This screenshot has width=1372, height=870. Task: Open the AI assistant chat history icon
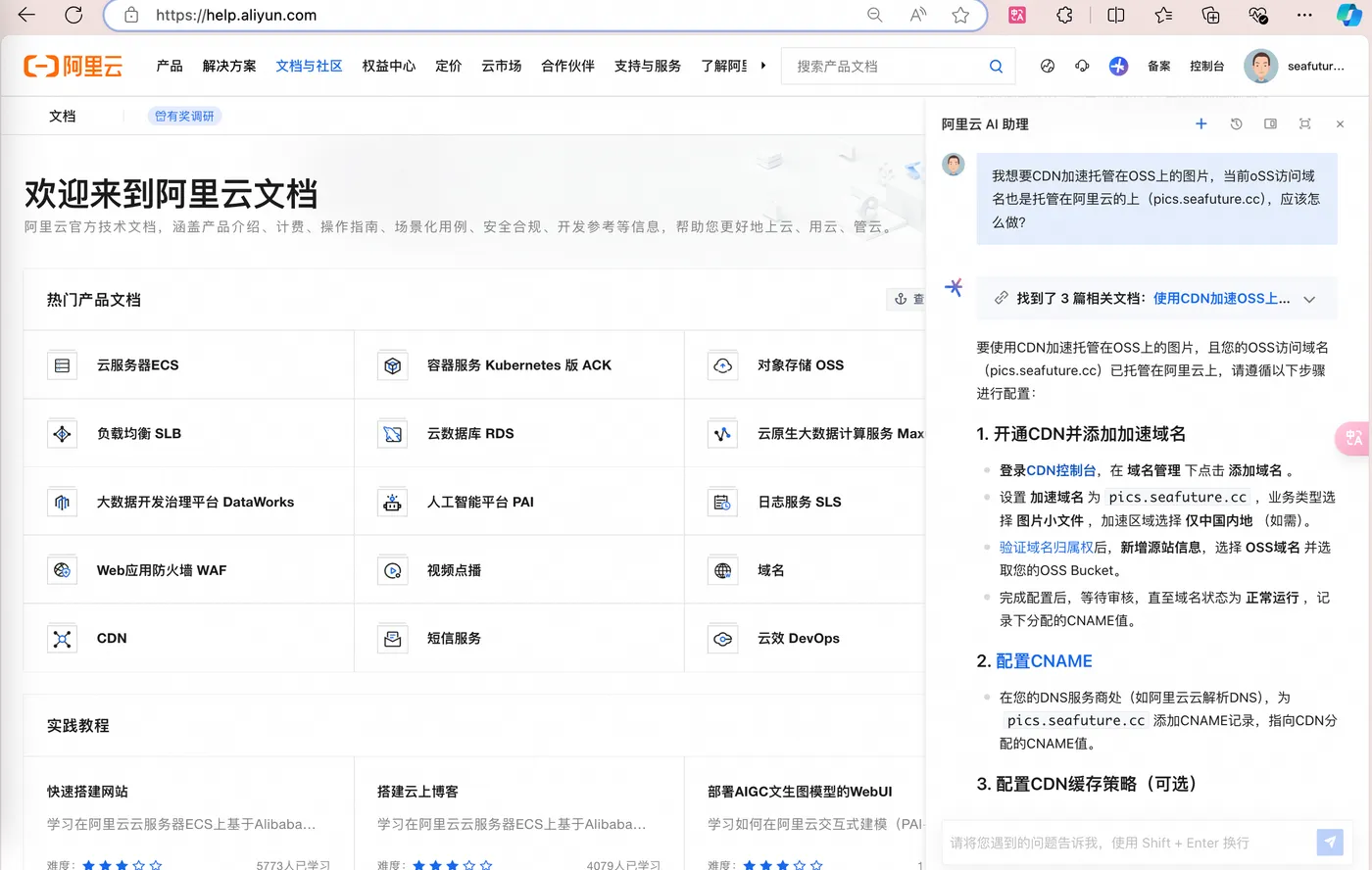pyautogui.click(x=1236, y=123)
